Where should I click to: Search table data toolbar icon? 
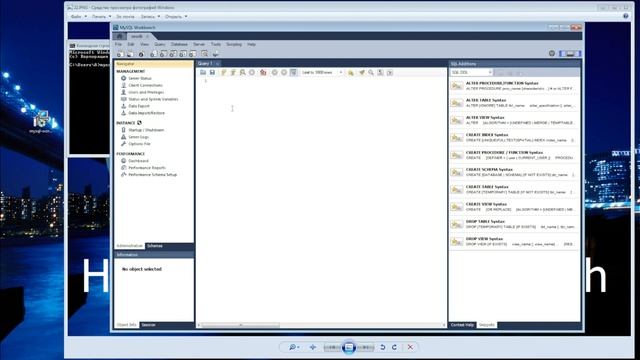pyautogui.click(x=204, y=54)
